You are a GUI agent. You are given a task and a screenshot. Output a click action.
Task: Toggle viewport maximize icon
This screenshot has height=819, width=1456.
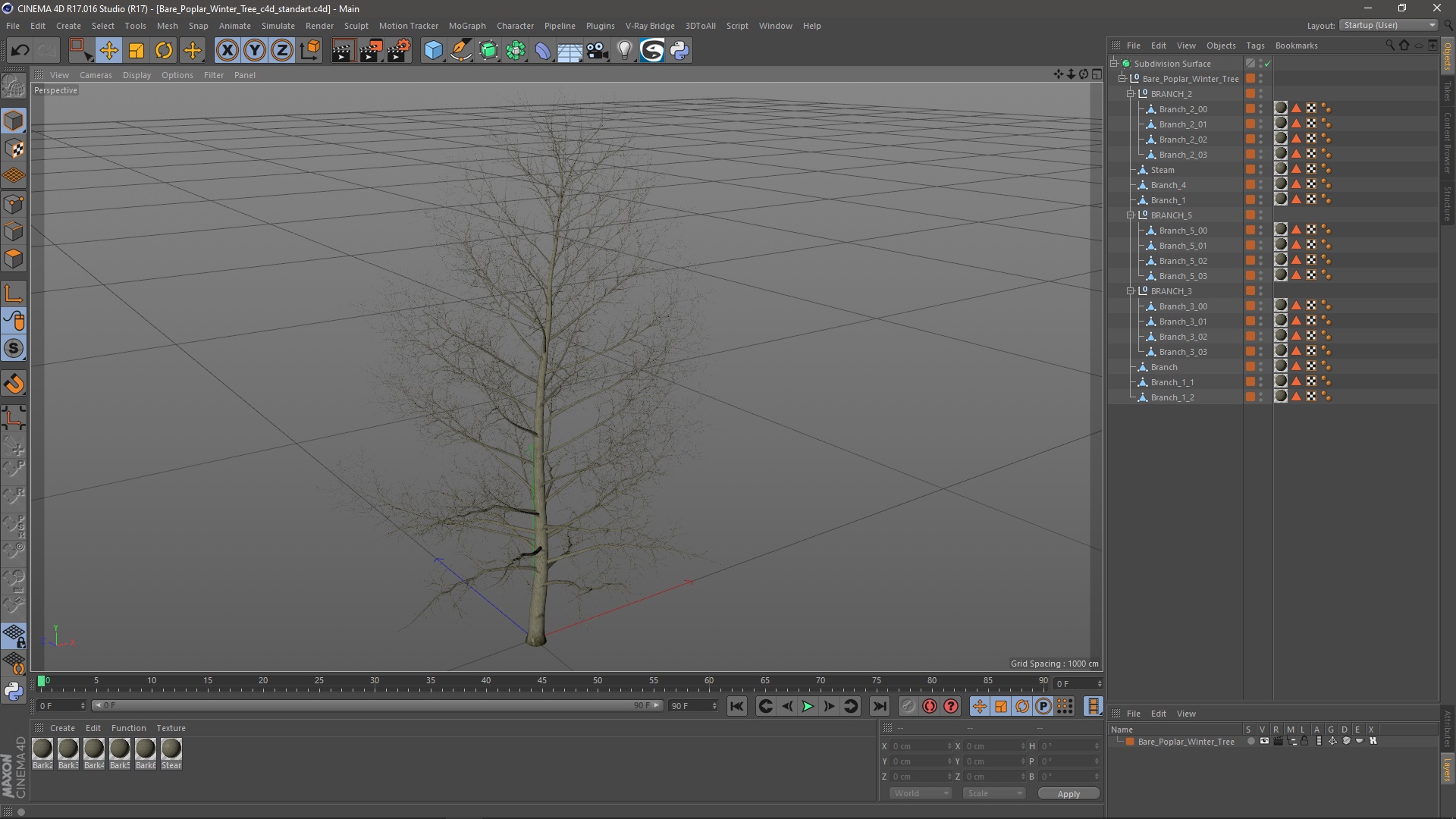tap(1097, 74)
